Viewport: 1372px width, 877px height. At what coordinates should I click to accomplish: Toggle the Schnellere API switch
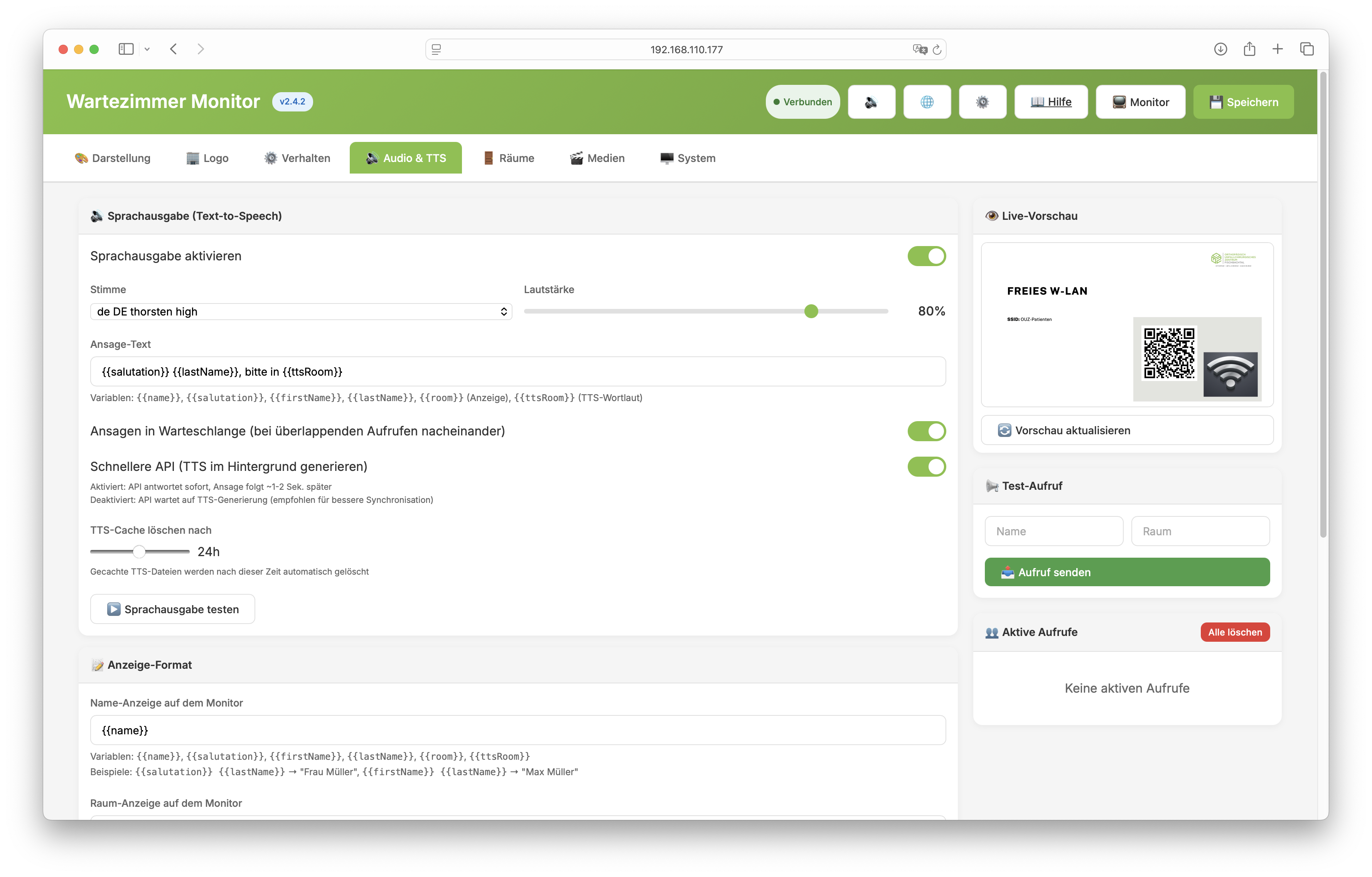pyautogui.click(x=927, y=467)
